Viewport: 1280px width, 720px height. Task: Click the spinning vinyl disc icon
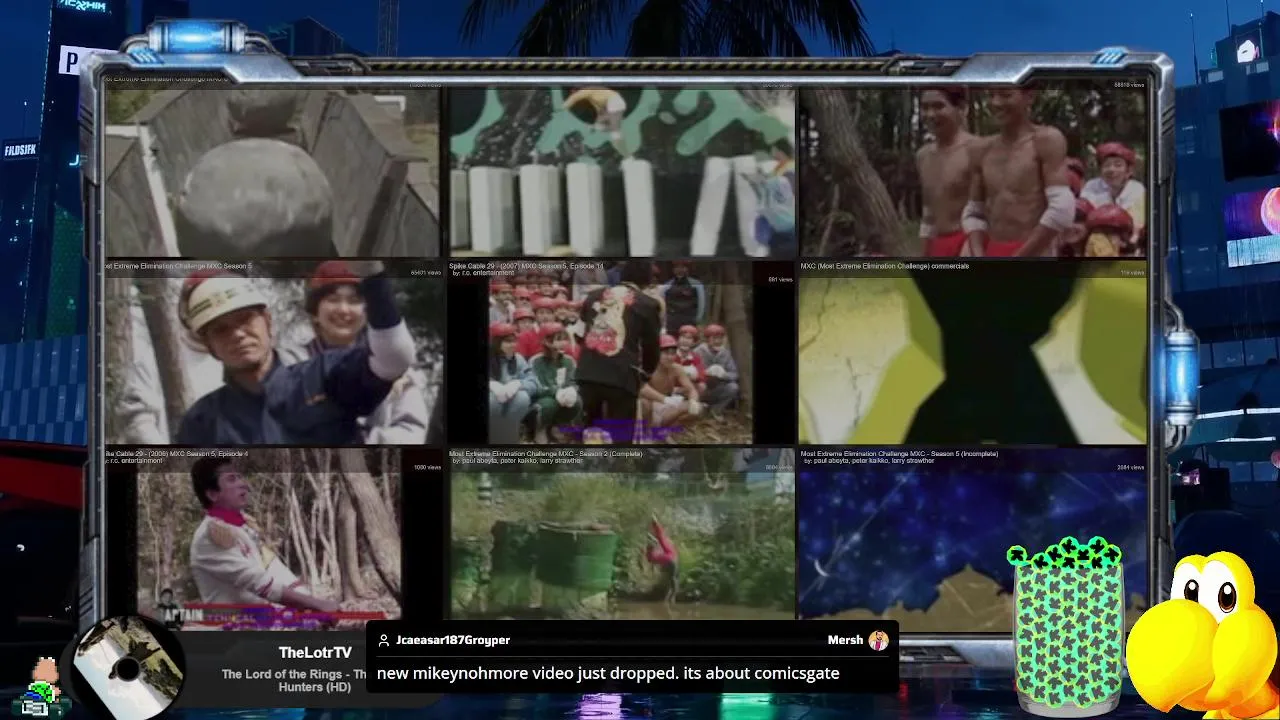click(x=128, y=667)
